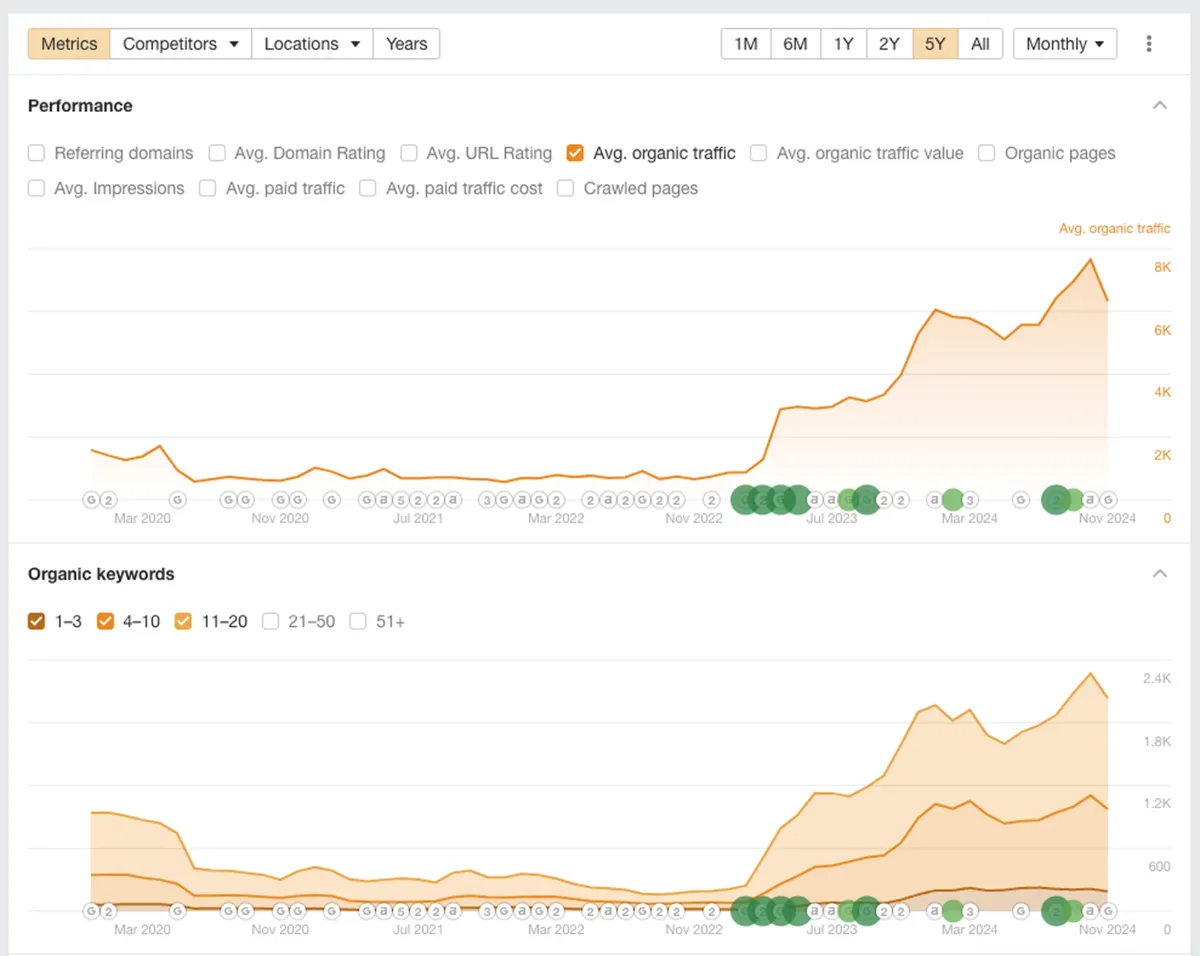Click largest dark green marker near Nov 2024 in Performance chart
Image resolution: width=1200 pixels, height=956 pixels.
(1056, 499)
